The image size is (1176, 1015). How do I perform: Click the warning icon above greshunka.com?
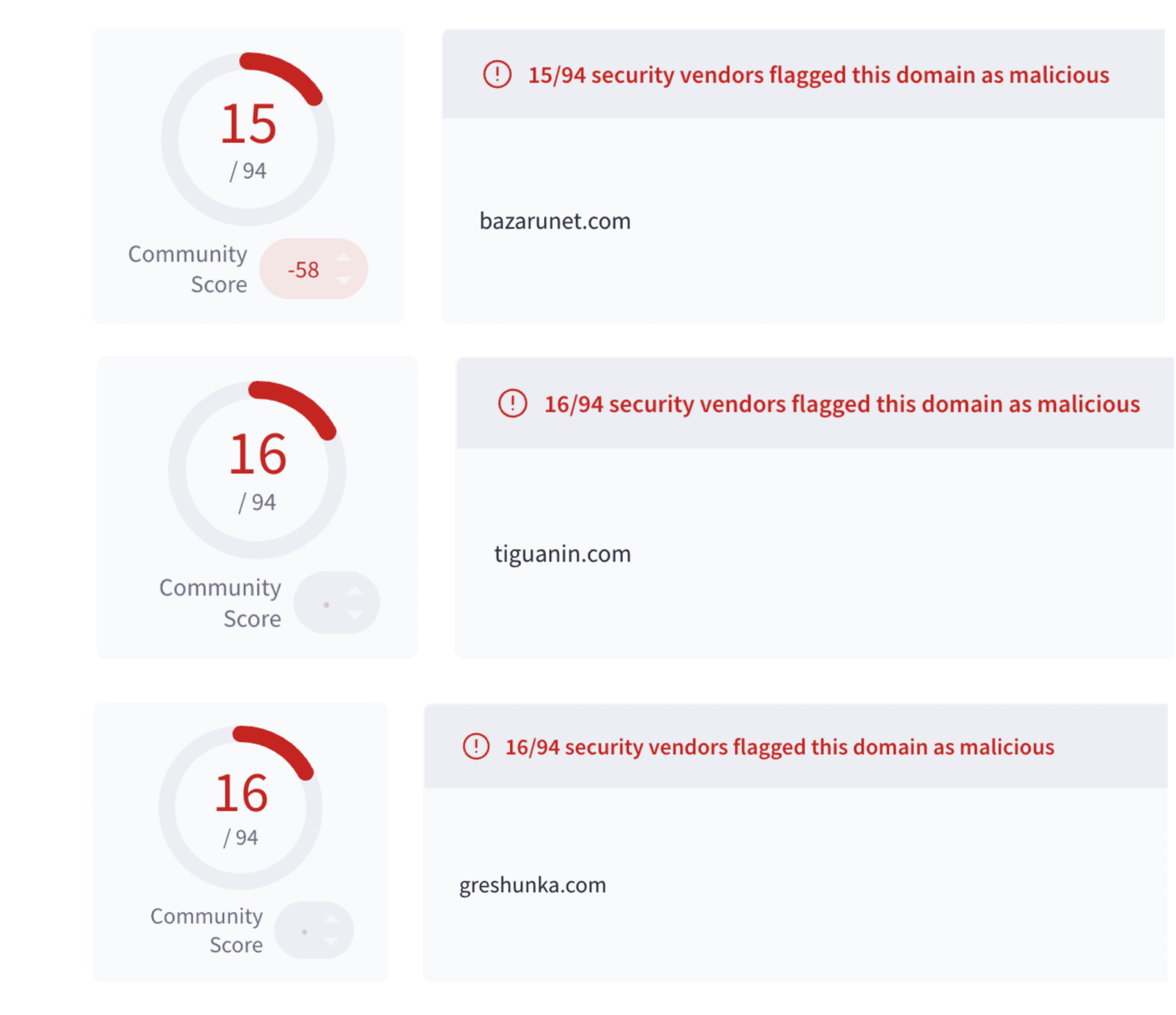pos(475,746)
